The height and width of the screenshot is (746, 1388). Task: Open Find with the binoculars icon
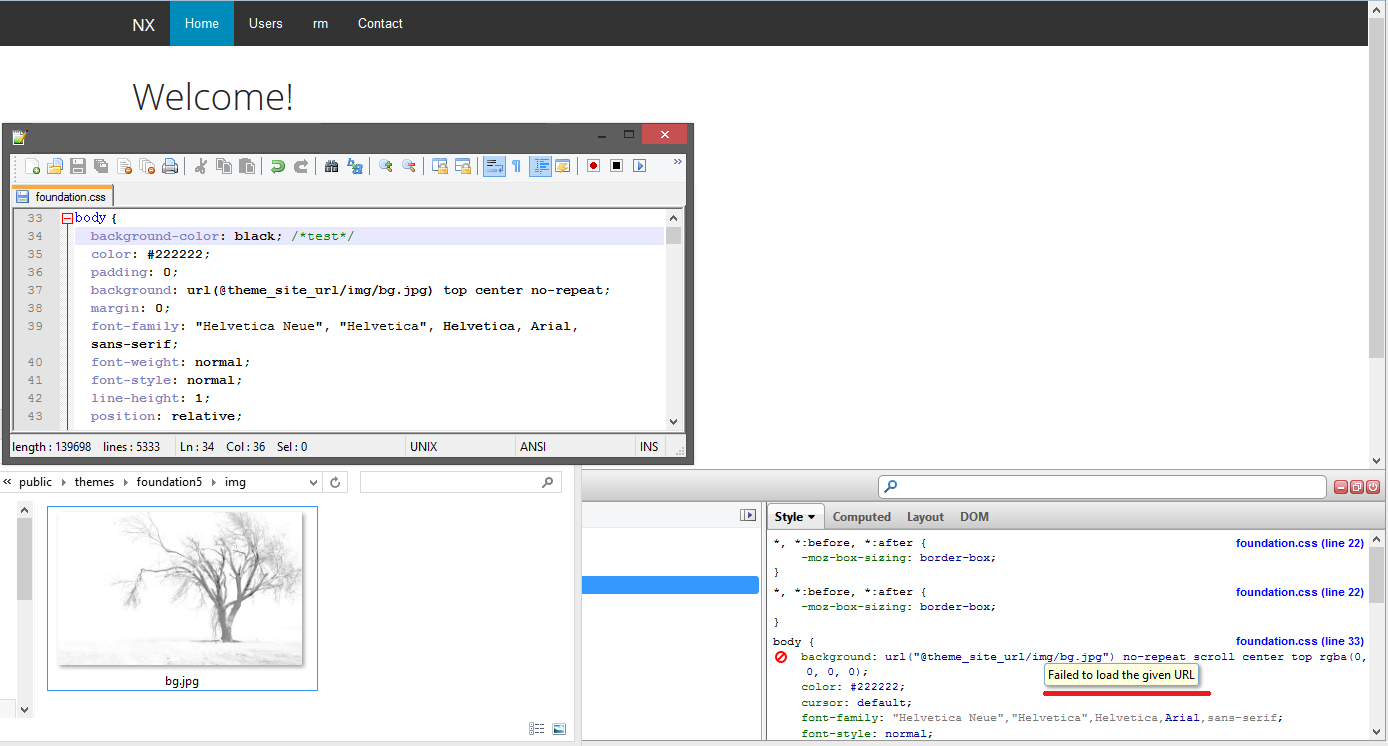pyautogui.click(x=332, y=166)
